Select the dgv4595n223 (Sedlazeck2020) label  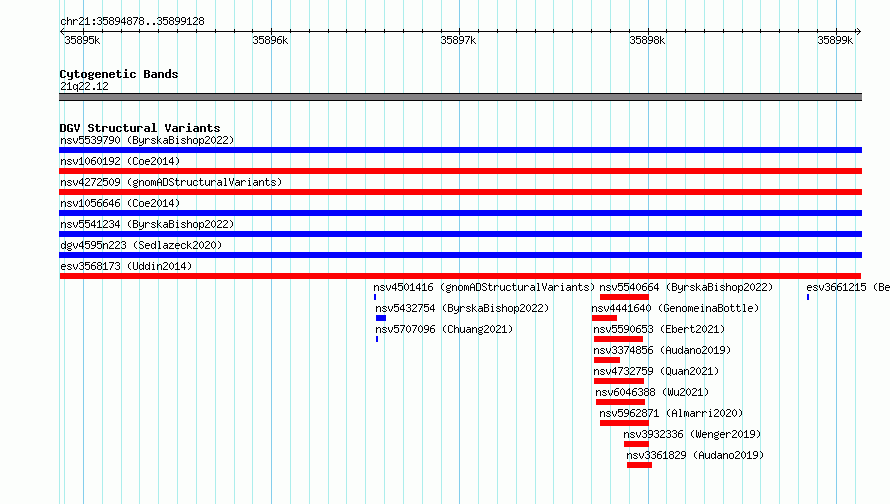pyautogui.click(x=141, y=245)
